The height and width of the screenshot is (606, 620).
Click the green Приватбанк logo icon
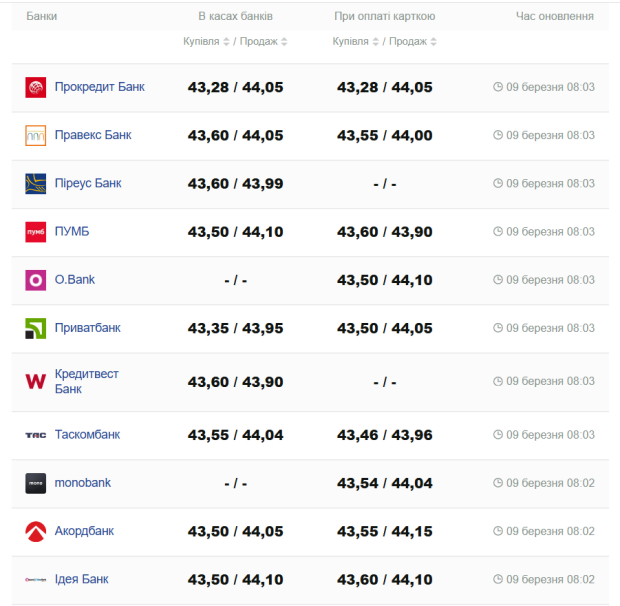pos(36,328)
